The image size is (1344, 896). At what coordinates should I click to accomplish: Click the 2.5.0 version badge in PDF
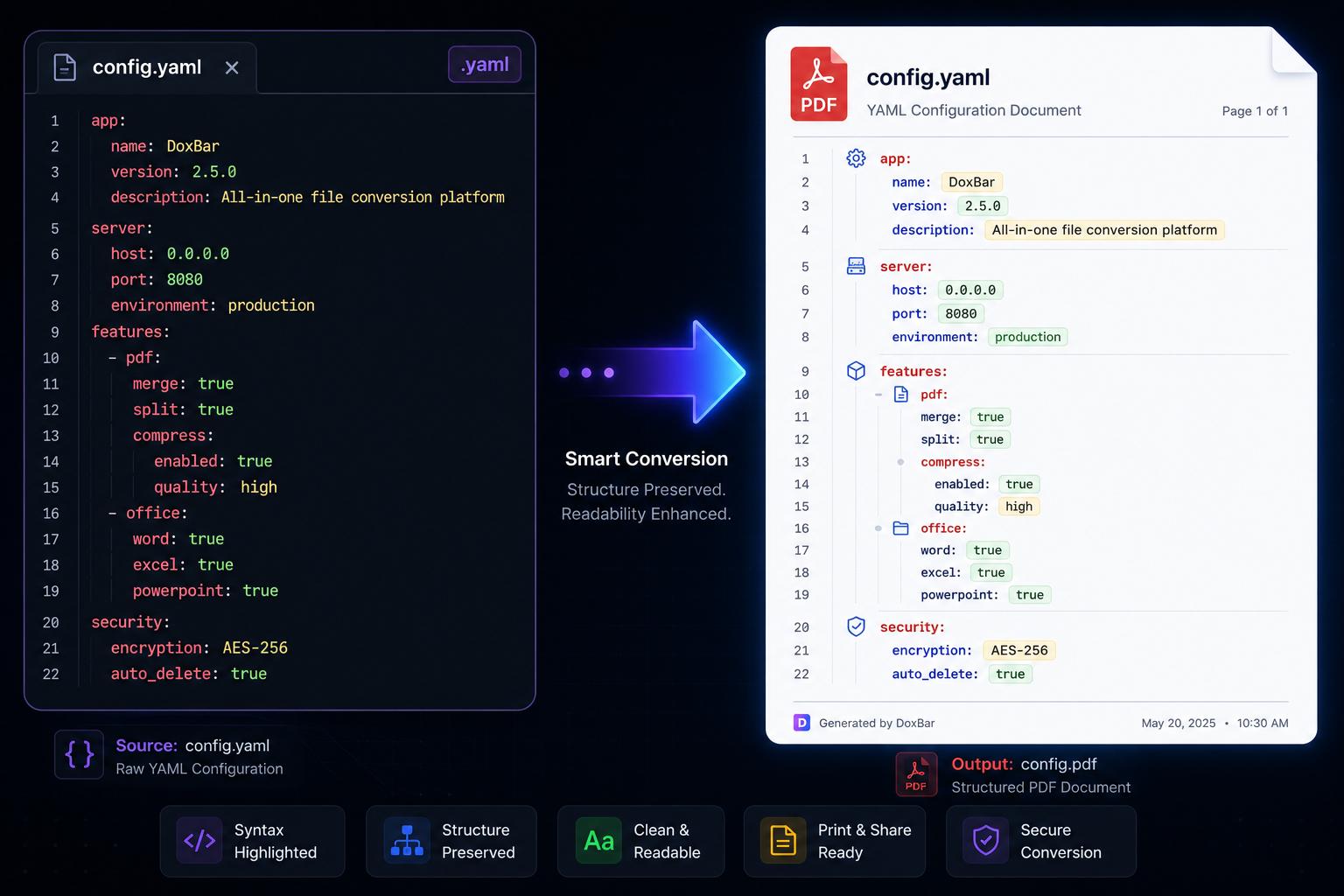click(x=982, y=206)
